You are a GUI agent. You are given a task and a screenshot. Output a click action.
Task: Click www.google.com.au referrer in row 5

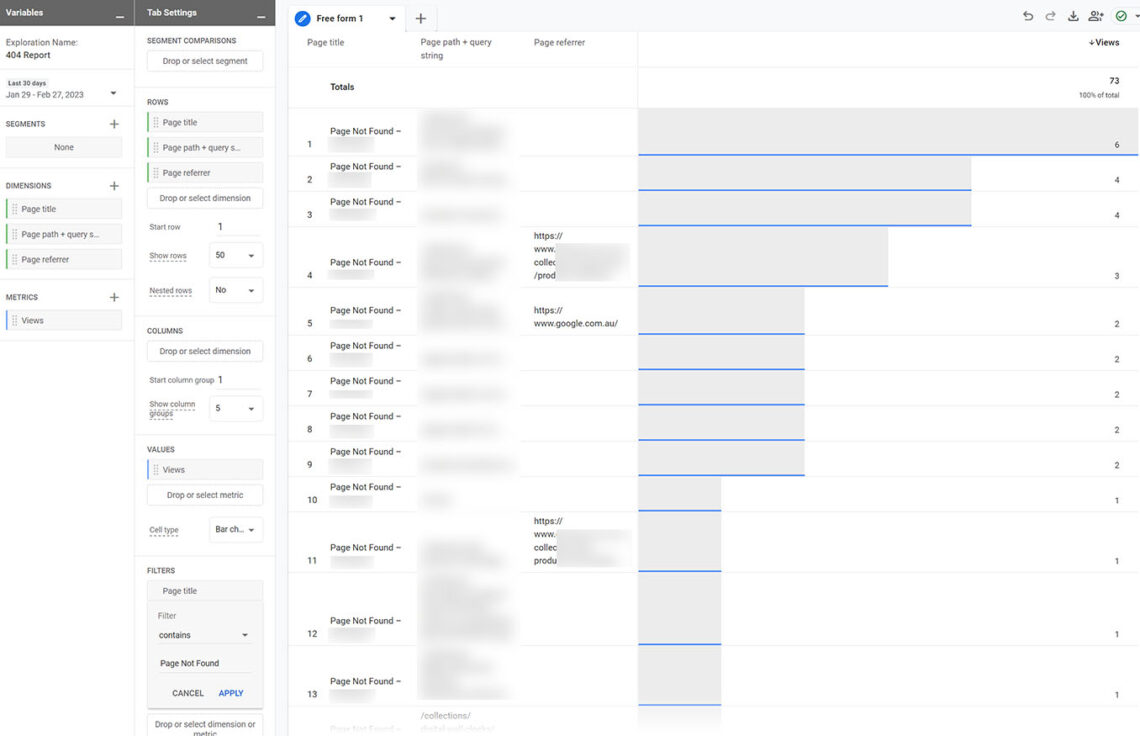click(576, 317)
